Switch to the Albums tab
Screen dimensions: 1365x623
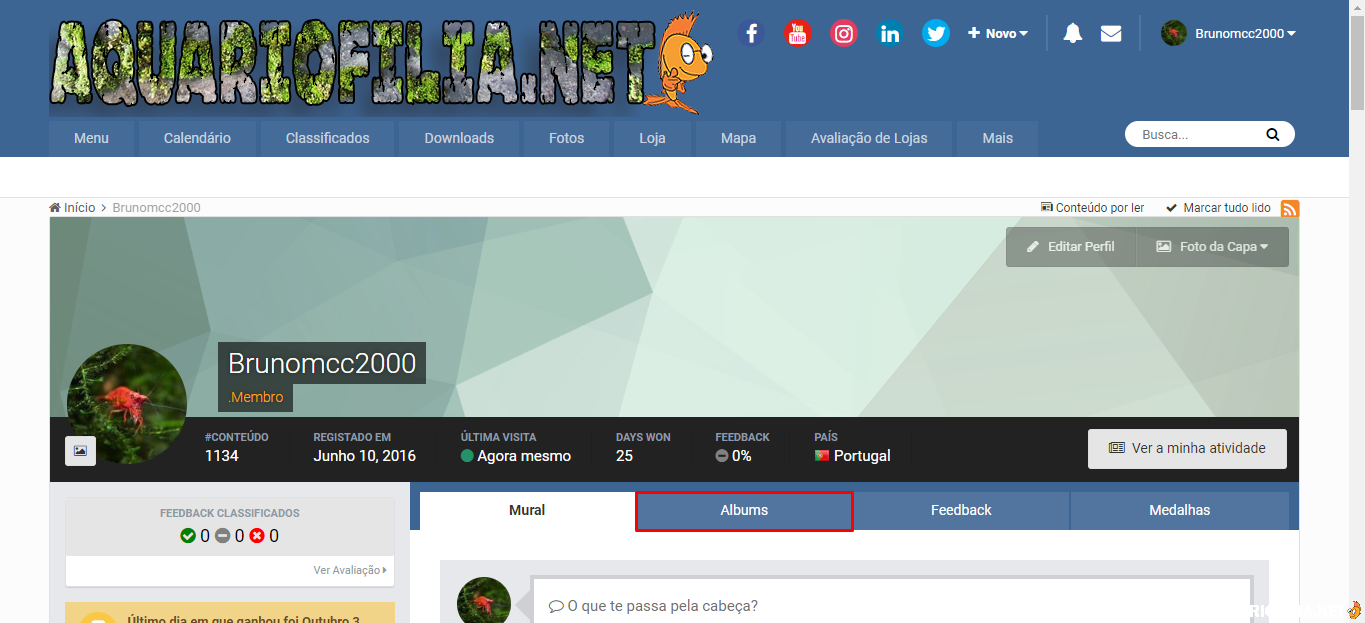tap(744, 510)
